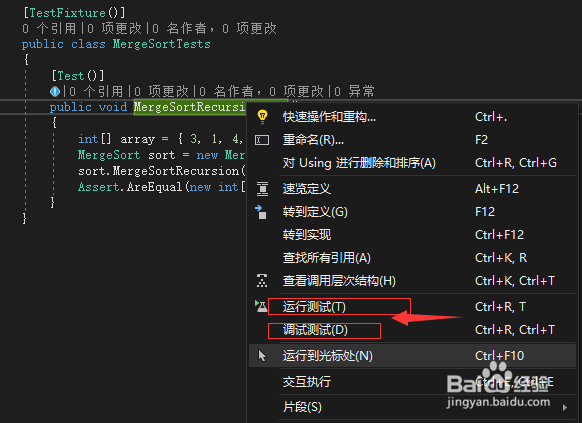Choose 调试测试(D) entry

pos(412,330)
